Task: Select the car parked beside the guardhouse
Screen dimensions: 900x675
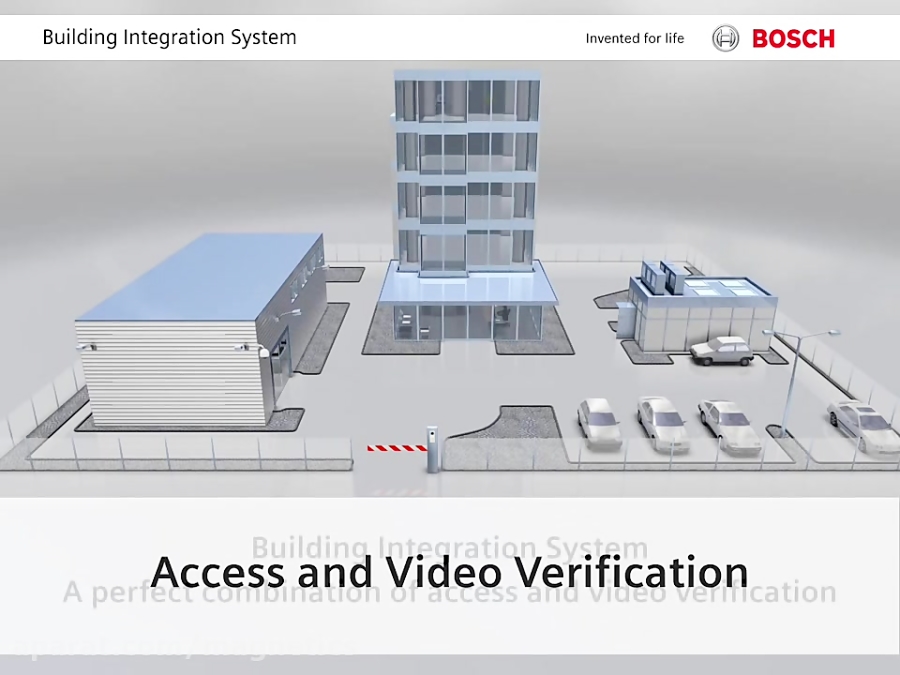Action: (x=719, y=352)
